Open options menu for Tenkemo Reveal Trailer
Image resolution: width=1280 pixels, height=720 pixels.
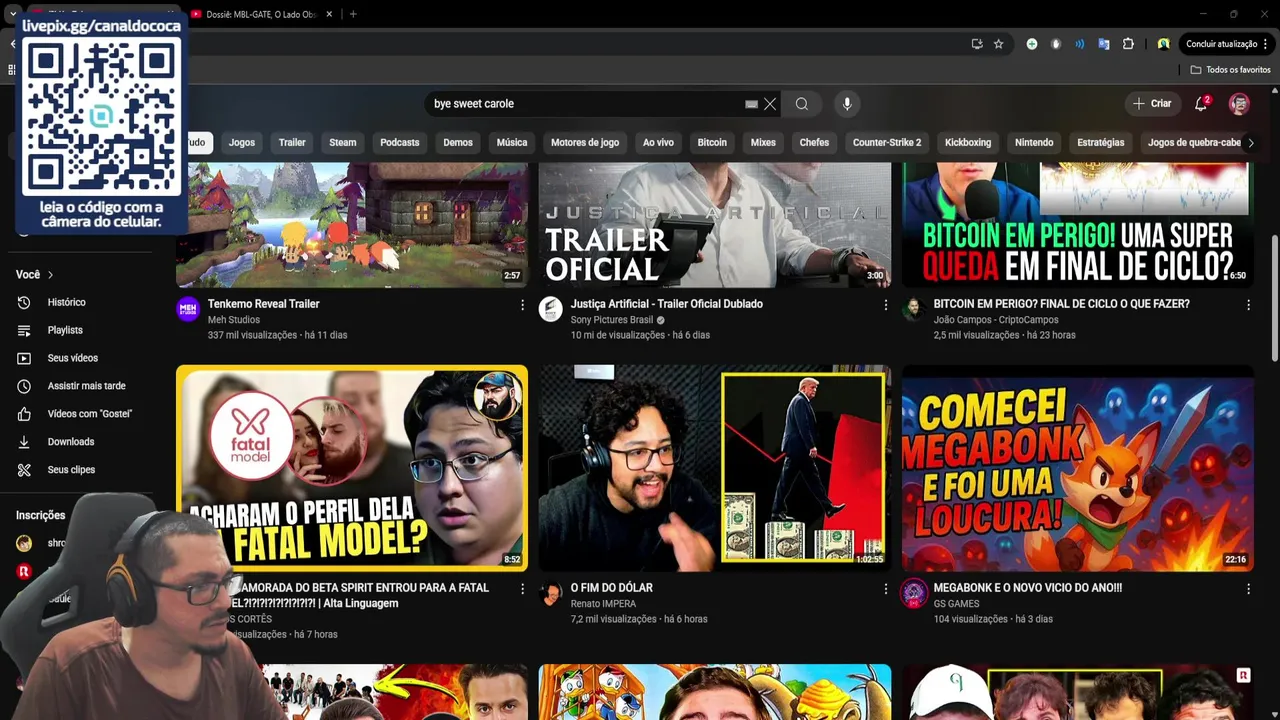tap(522, 305)
